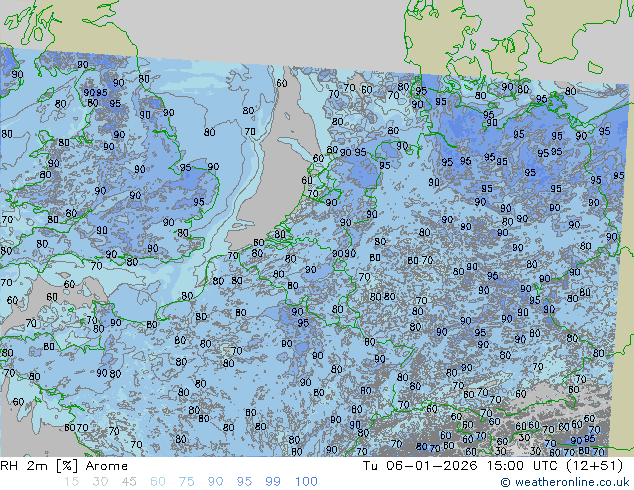Click the legend value 99
The image size is (634, 490).
click(273, 482)
